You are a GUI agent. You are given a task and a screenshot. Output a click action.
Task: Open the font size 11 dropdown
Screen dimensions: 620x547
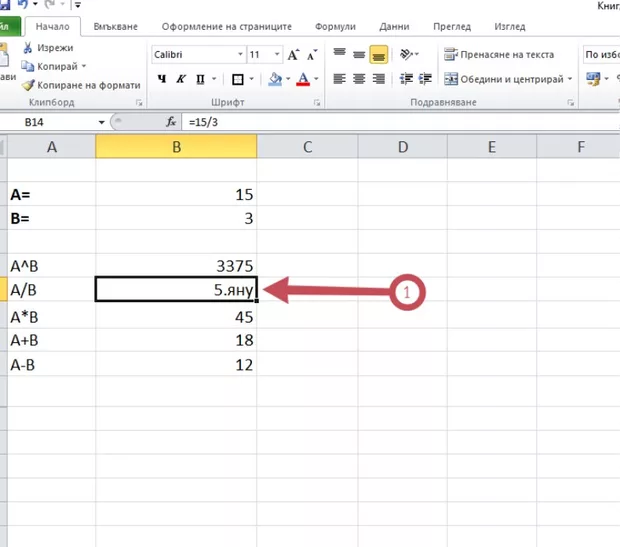point(277,54)
